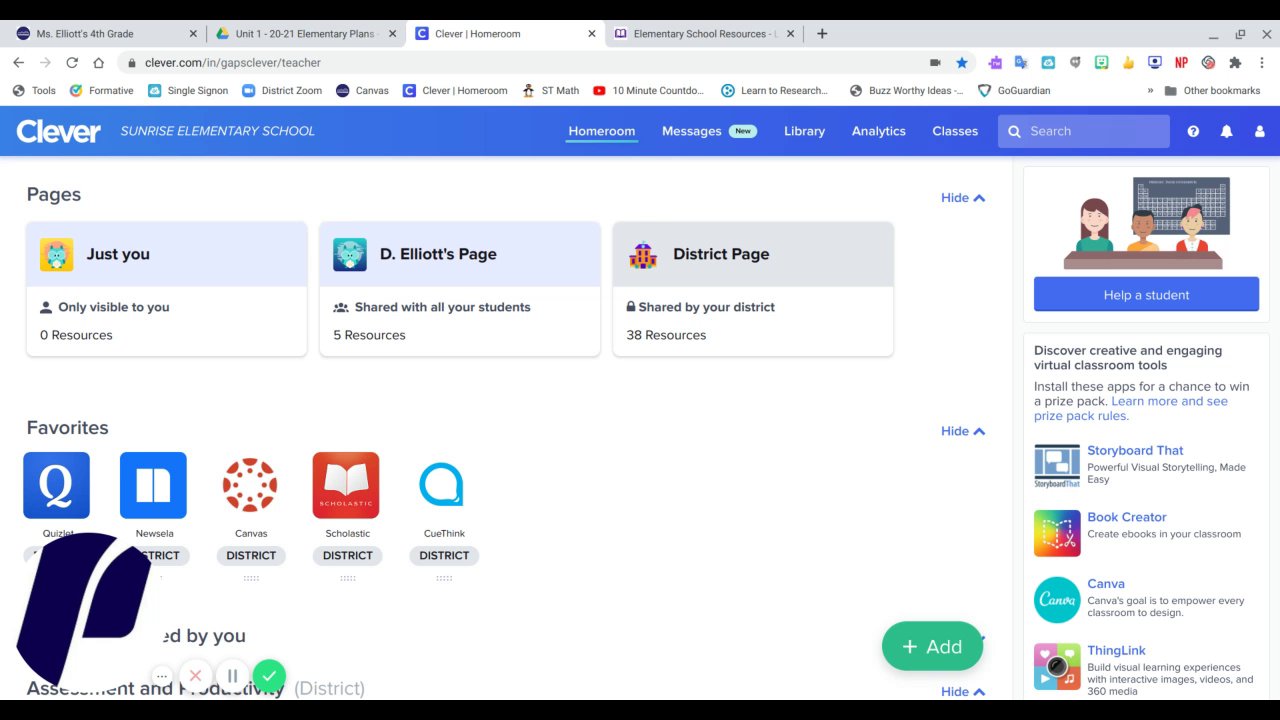Viewport: 1280px width, 720px height.
Task: Open the ThingLink text link
Action: coord(1116,650)
